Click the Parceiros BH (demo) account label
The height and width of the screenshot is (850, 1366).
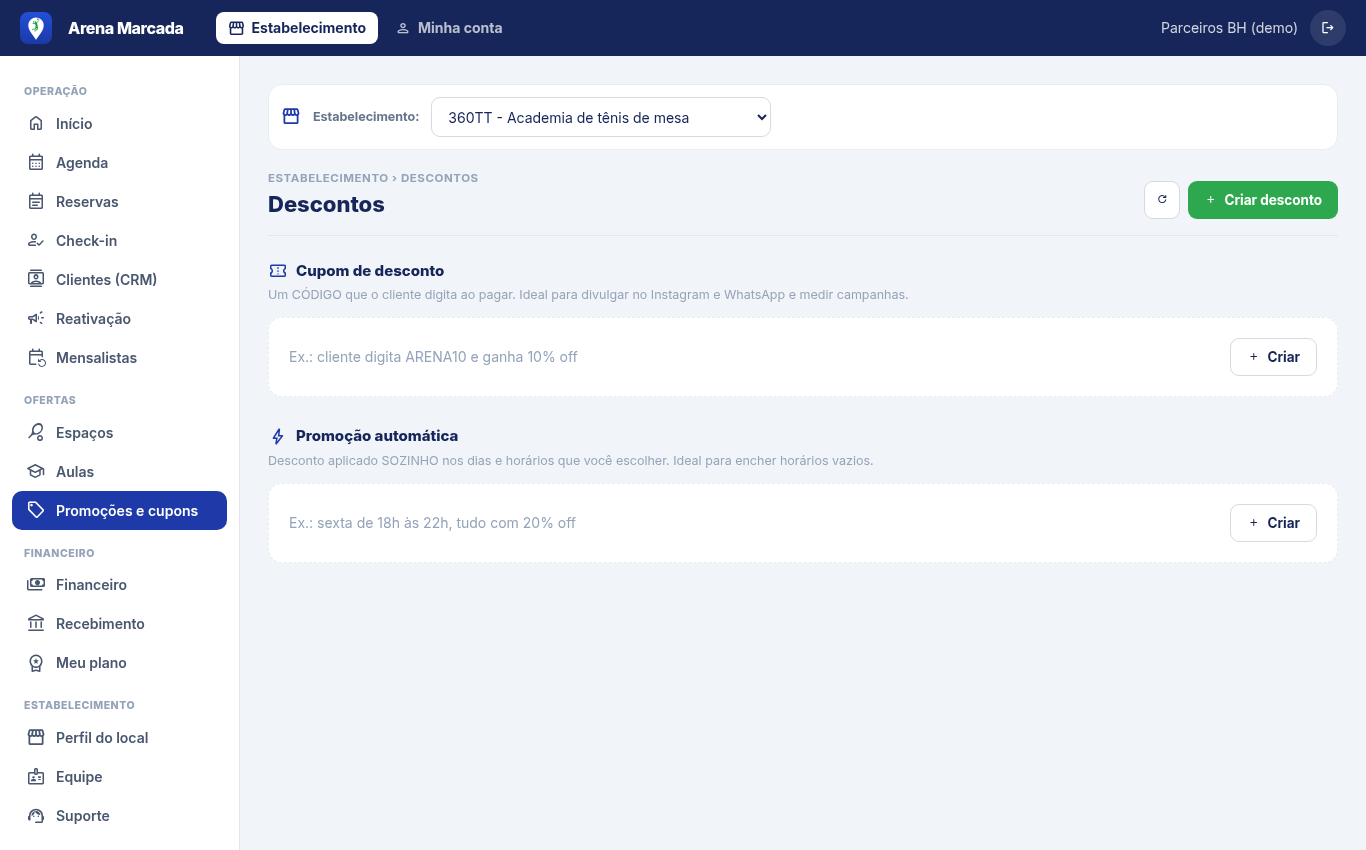click(1229, 28)
